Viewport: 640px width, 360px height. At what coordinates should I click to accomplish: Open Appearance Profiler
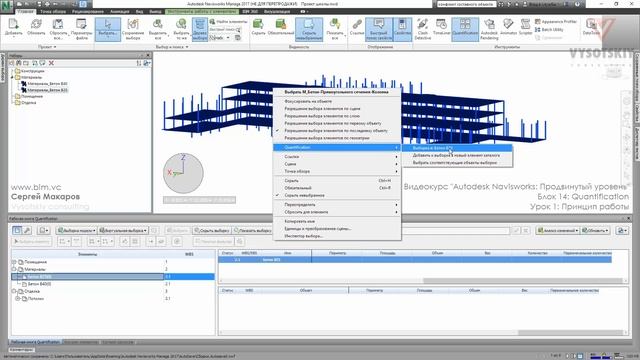pyautogui.click(x=556, y=22)
